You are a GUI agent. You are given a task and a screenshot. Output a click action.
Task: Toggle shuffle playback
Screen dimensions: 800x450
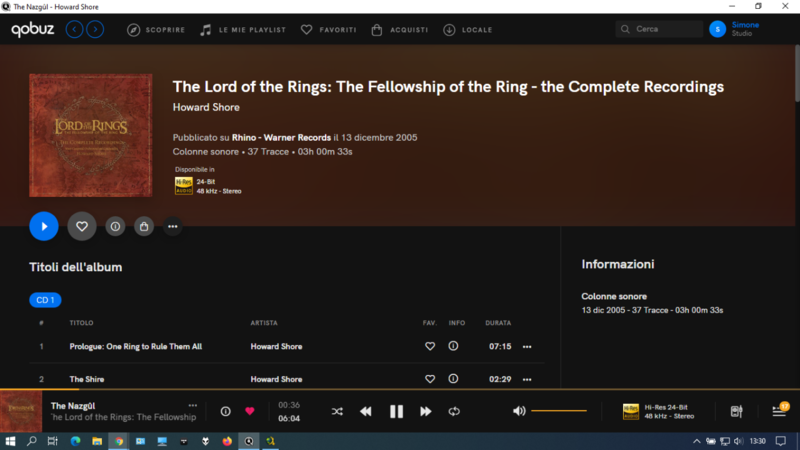click(x=337, y=411)
